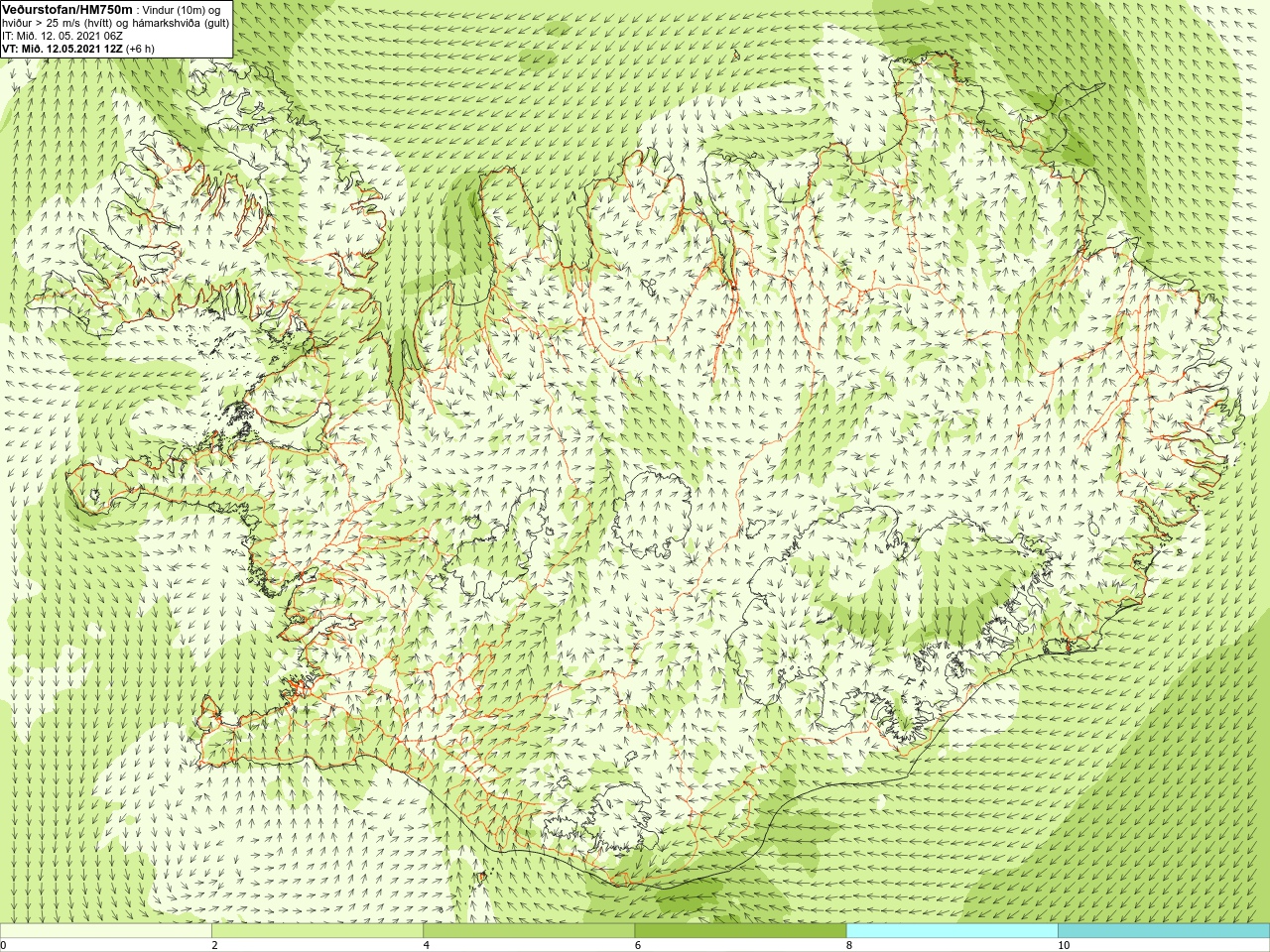Click the 'VT: Mið. 12.05.2021 12Z (+6 h)' line
The image size is (1270, 952).
pyautogui.click(x=78, y=49)
